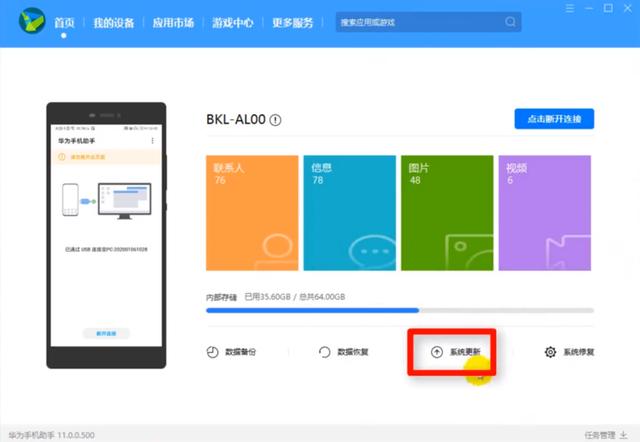Click the internal storage usage bar
The image size is (640, 442).
400,311
